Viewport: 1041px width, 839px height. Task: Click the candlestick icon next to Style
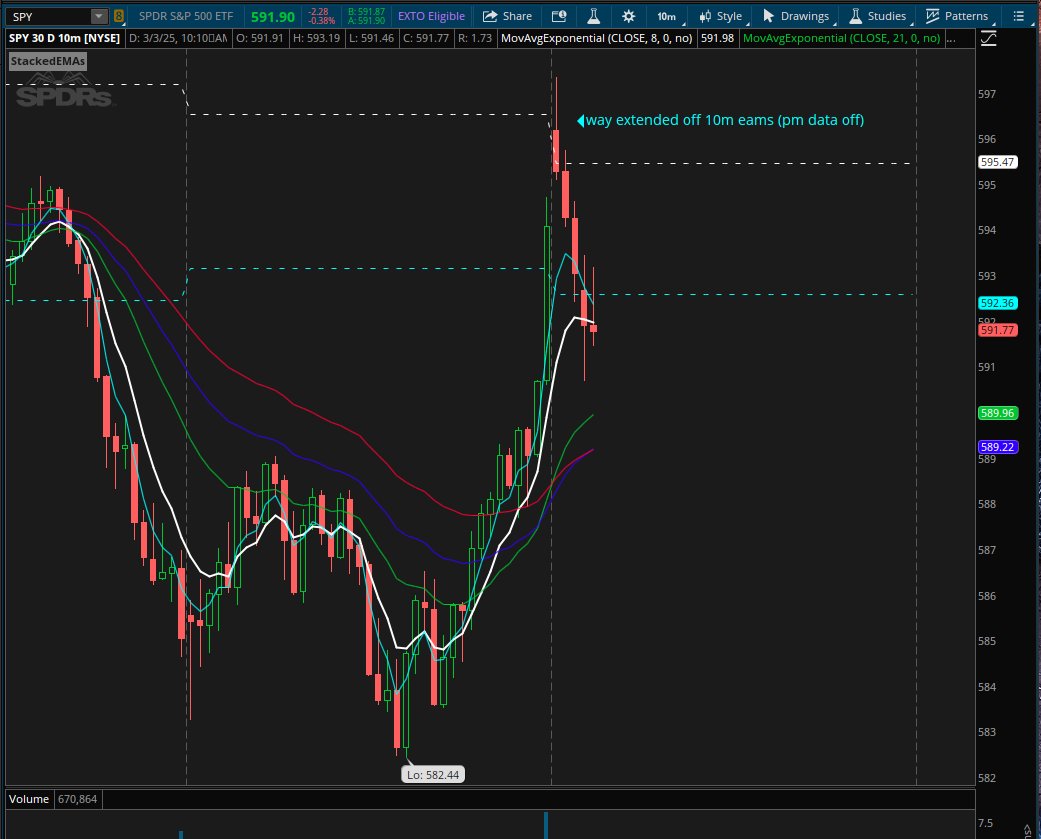pyautogui.click(x=706, y=15)
